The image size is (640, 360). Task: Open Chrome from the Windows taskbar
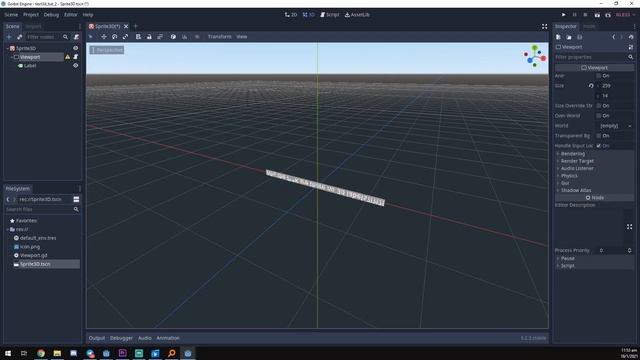pos(41,353)
